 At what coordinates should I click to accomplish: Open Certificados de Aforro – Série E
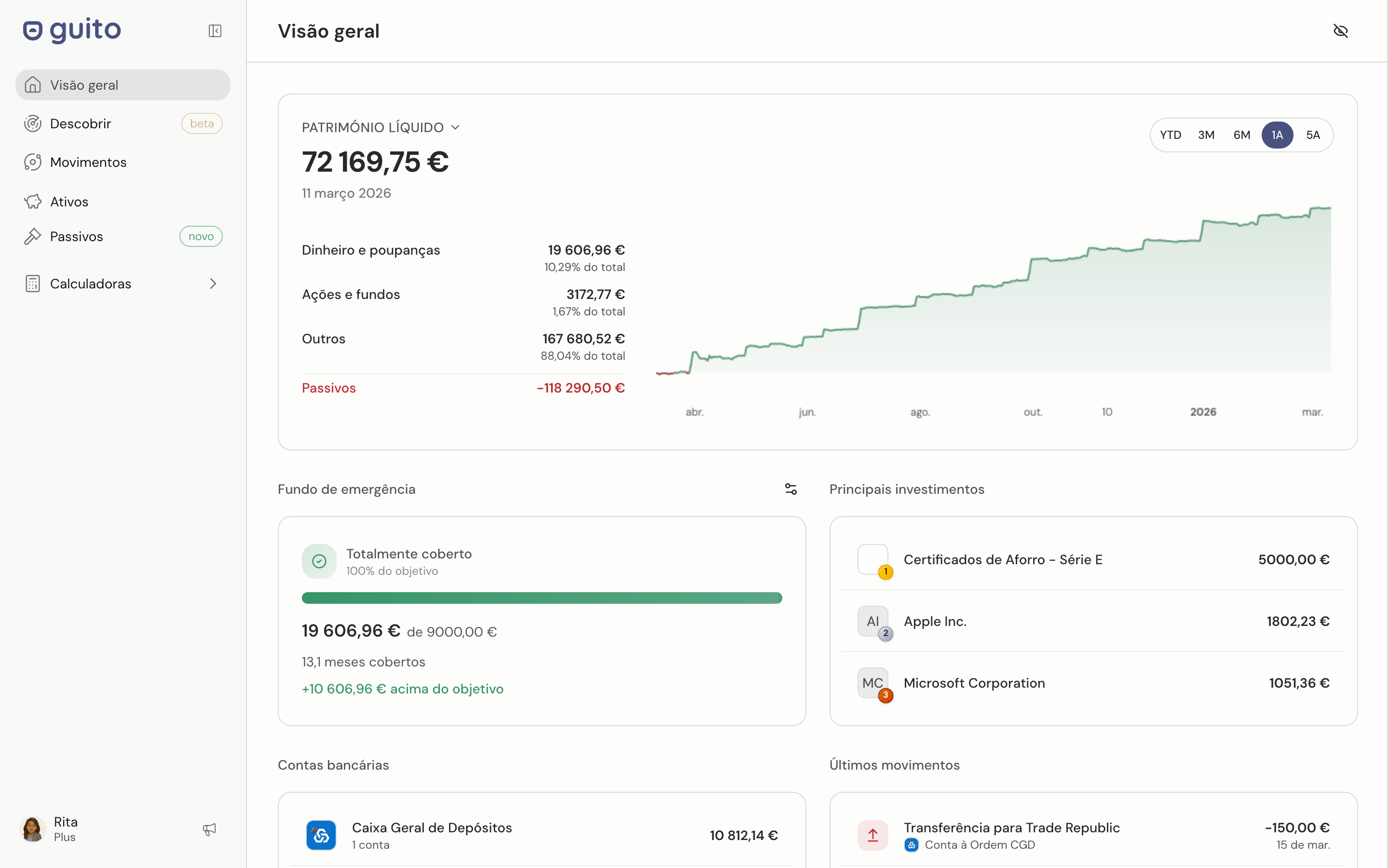pos(1002,560)
